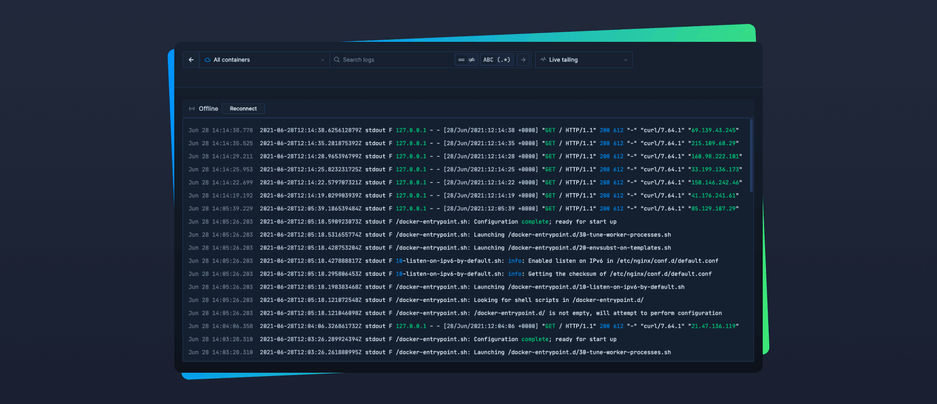
Task: Click log text "Launching /docker-entrypoint.d/20-envsubst-on-templates.sh"
Action: (x=572, y=247)
